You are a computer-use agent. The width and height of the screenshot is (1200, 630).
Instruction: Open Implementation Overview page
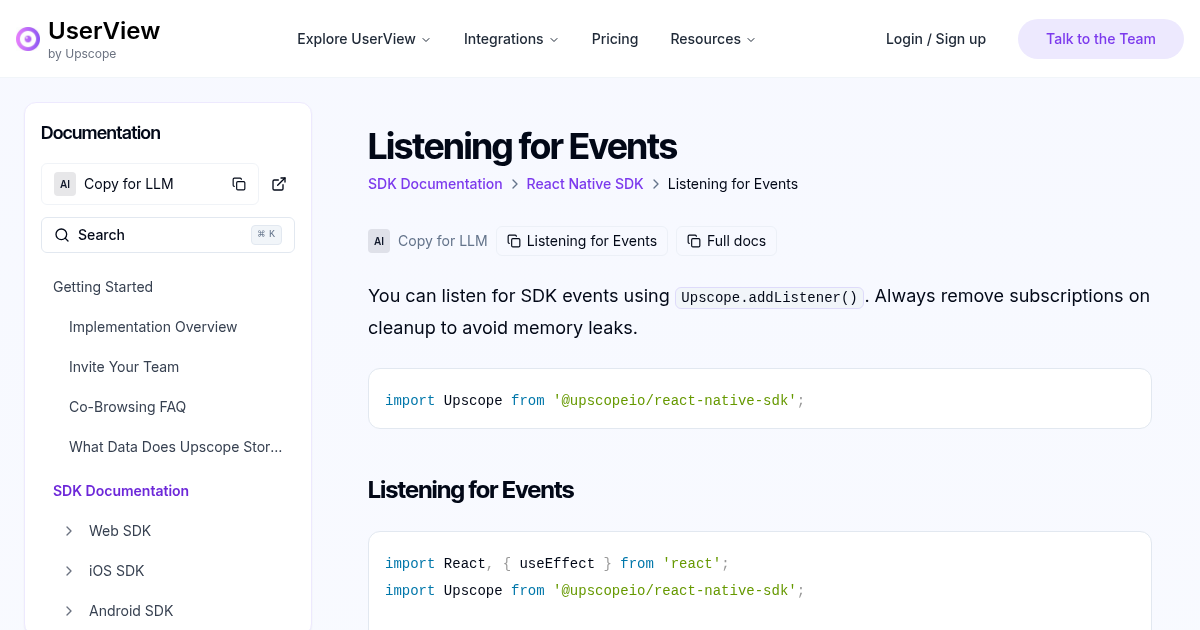click(x=153, y=327)
